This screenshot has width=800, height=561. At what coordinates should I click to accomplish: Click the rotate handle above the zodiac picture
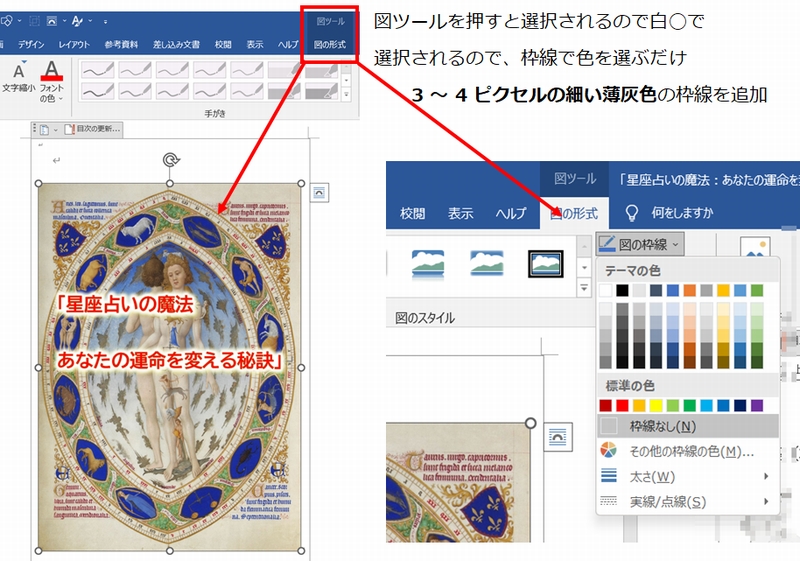coord(170,160)
